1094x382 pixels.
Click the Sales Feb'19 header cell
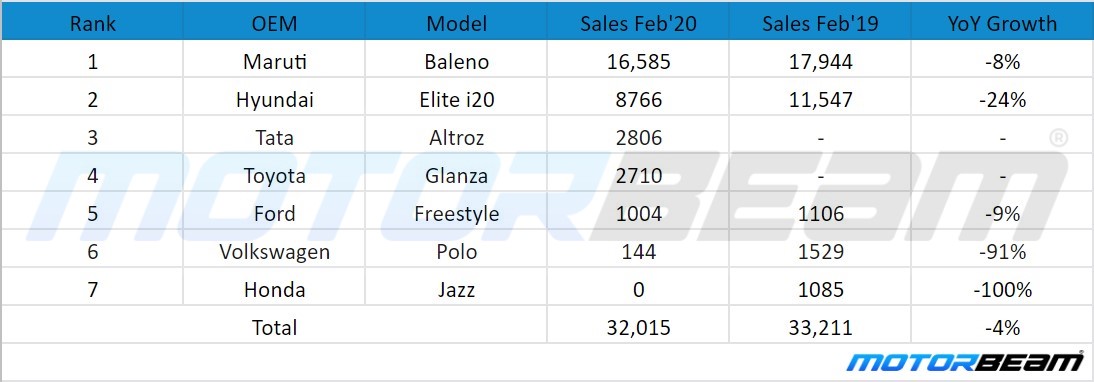[x=820, y=24]
